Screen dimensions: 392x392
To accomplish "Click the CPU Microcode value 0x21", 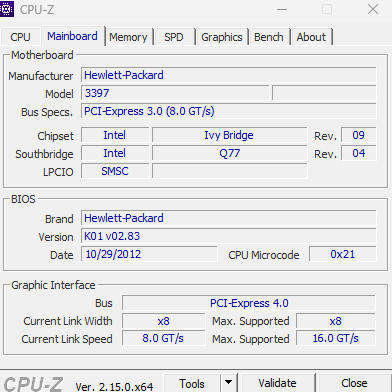I will coord(343,254).
